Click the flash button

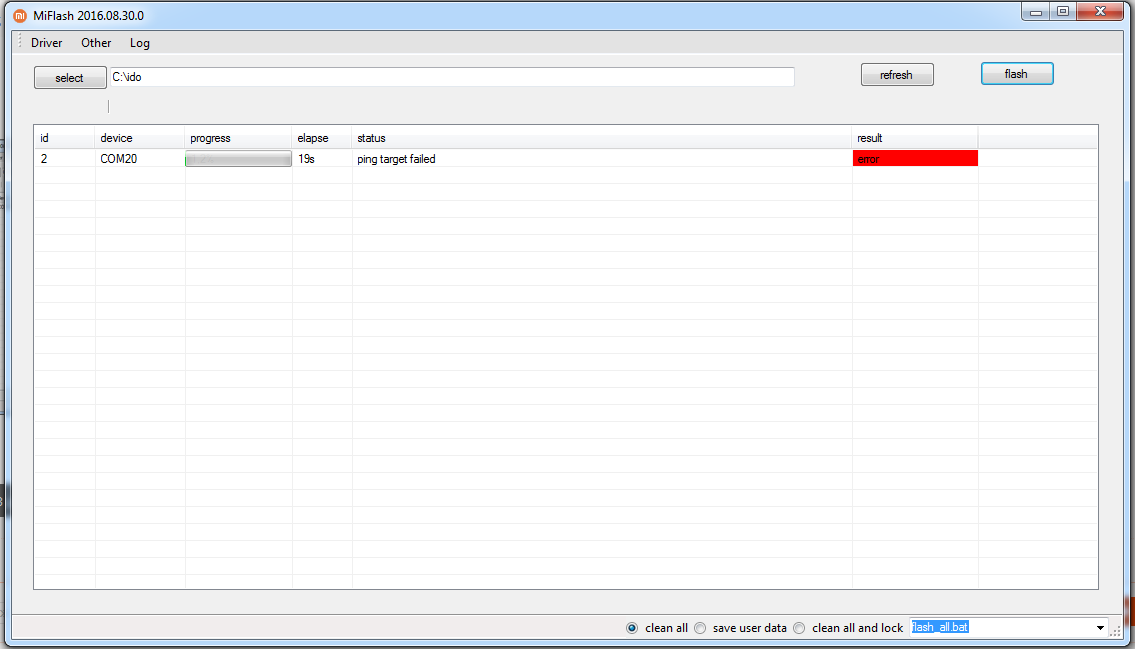pos(1017,74)
